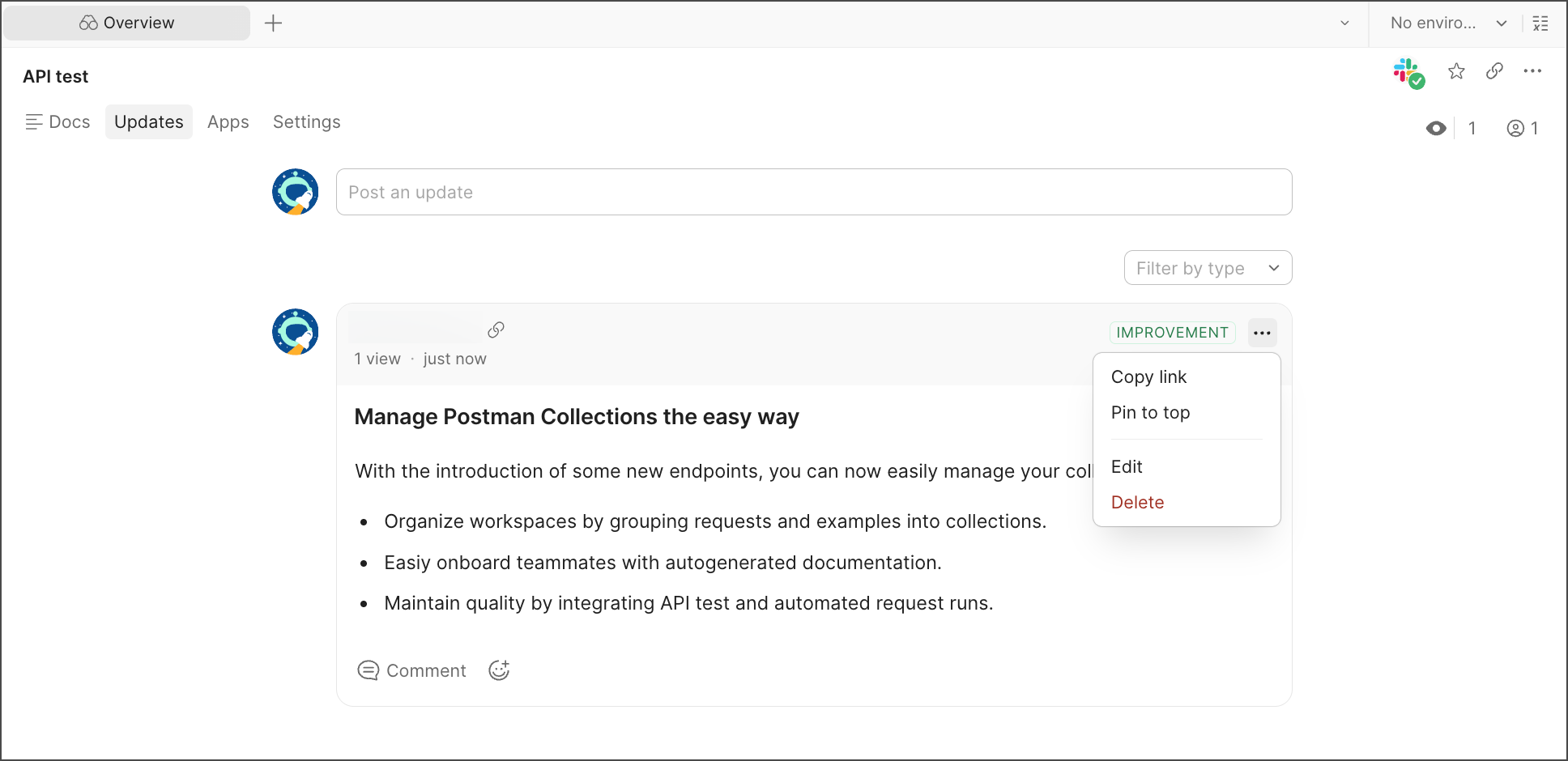
Task: Click the Post an update field
Action: pyautogui.click(x=814, y=192)
